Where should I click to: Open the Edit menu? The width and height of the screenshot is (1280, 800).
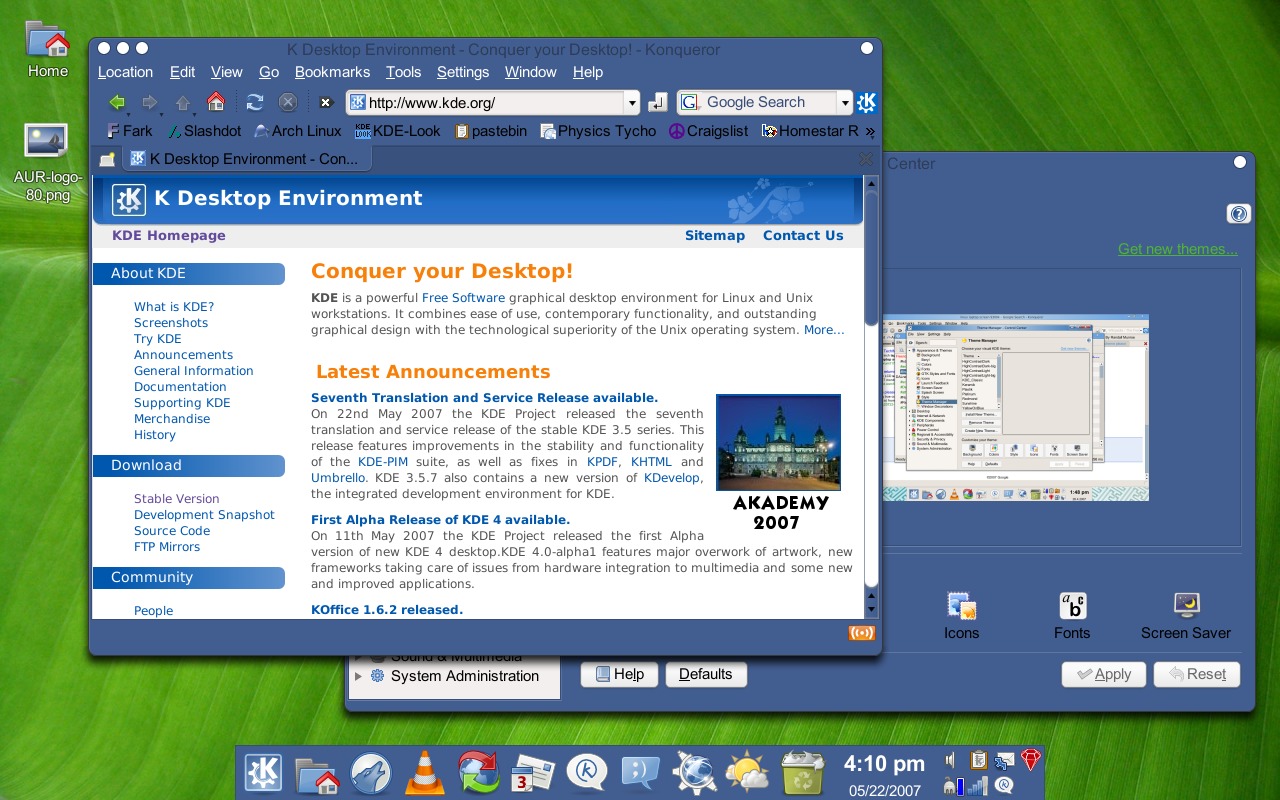click(x=182, y=72)
